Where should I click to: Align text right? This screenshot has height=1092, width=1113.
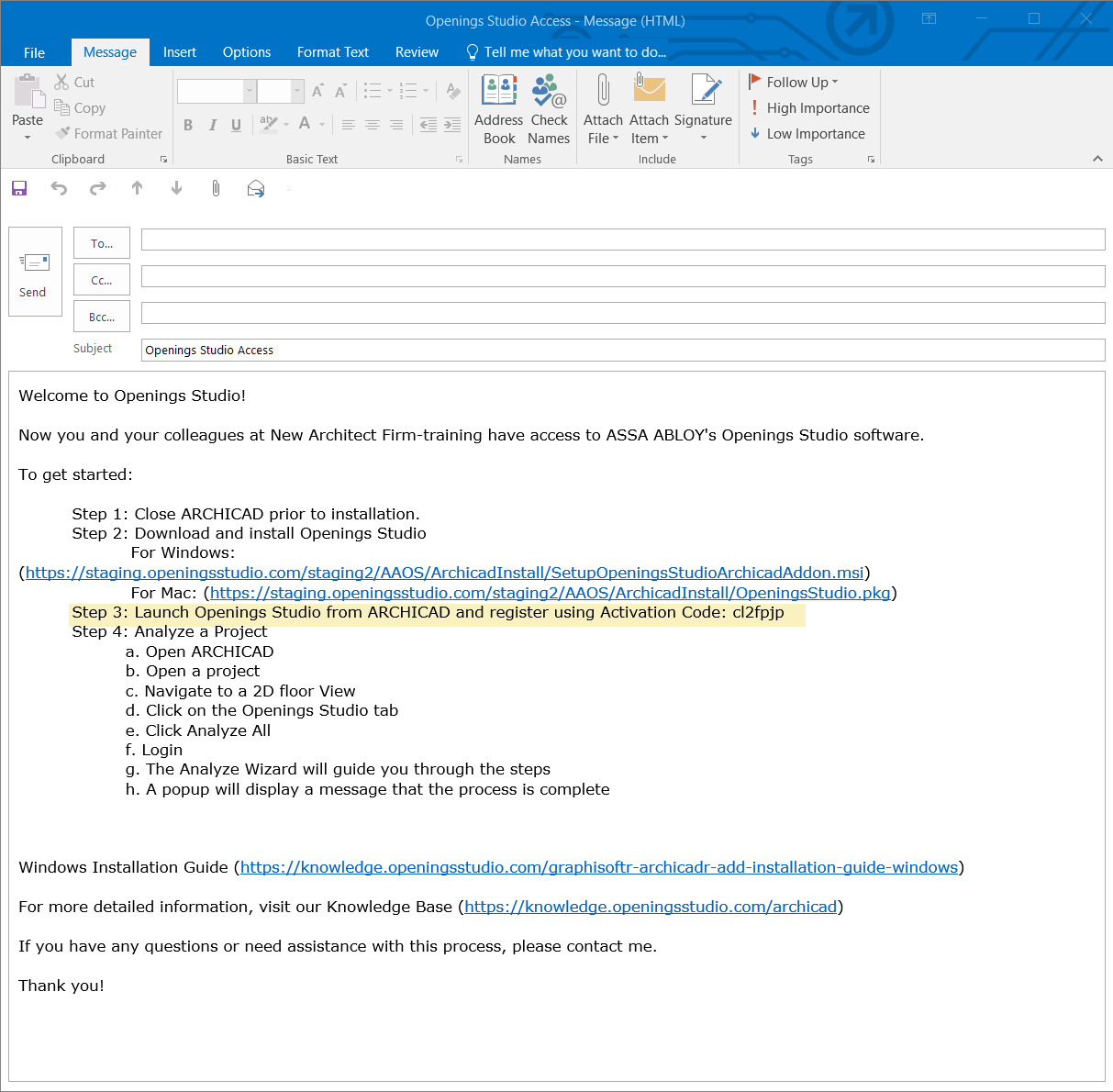pos(396,125)
